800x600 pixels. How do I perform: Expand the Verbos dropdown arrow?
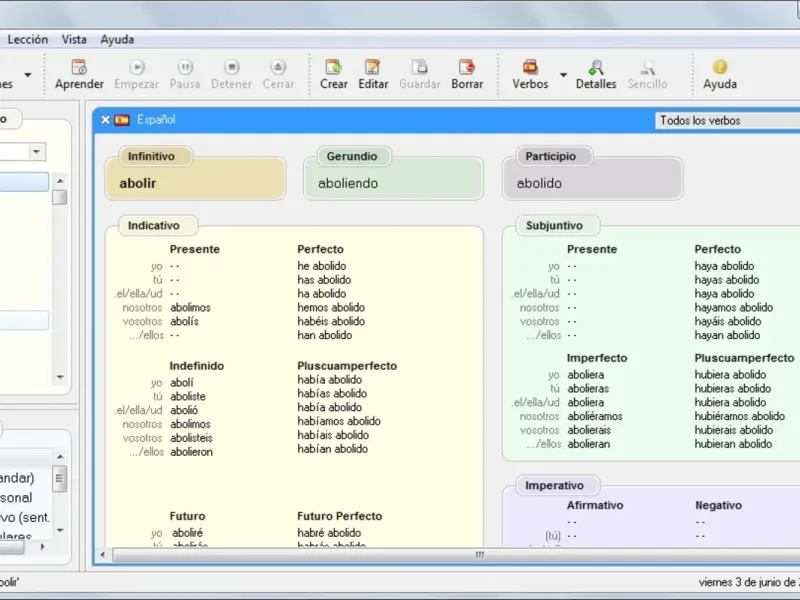(x=563, y=75)
